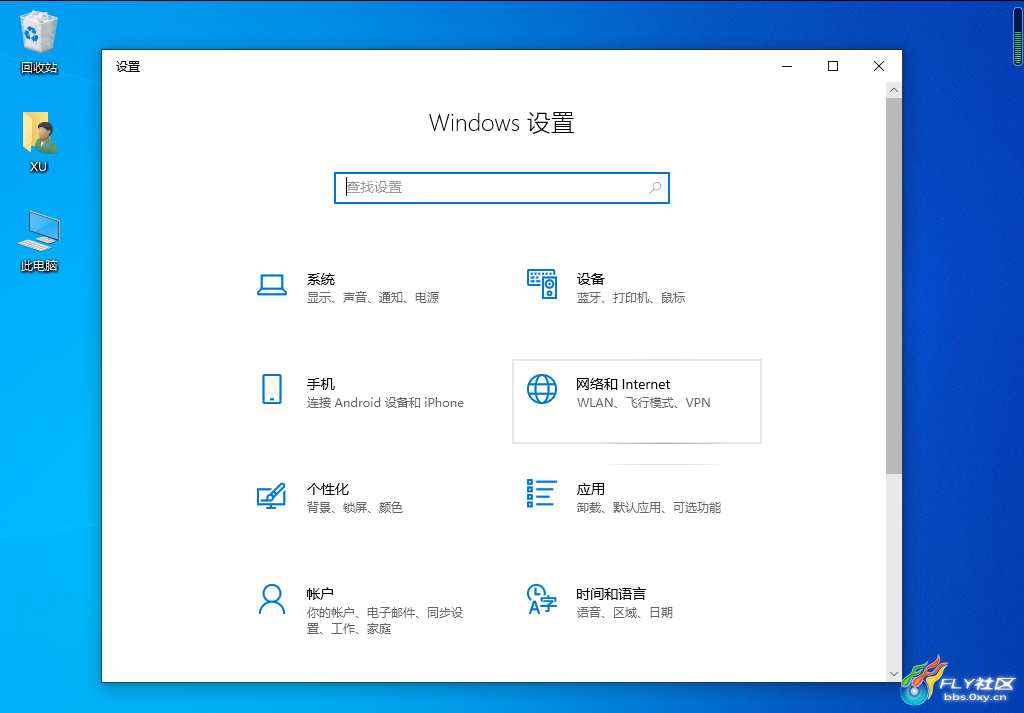This screenshot has height=713, width=1024.
Task: Open the 网络和 Internet globe icon
Action: tap(542, 389)
